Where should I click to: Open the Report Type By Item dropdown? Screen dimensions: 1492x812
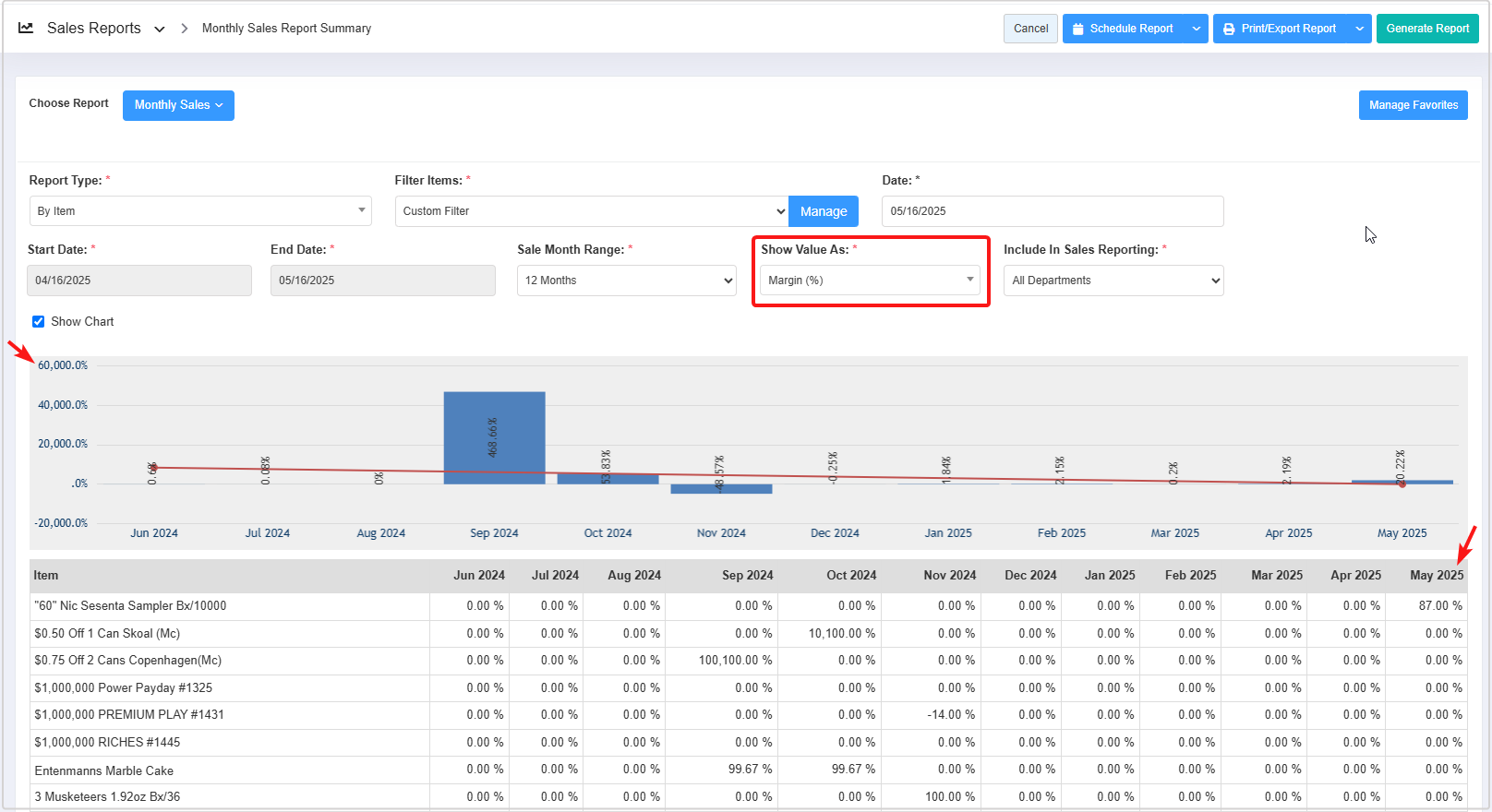(200, 211)
